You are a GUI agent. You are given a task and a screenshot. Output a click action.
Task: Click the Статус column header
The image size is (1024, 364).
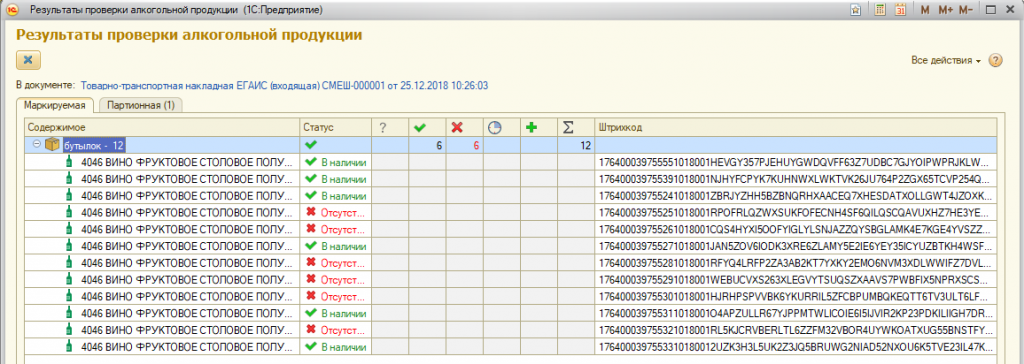[336, 128]
